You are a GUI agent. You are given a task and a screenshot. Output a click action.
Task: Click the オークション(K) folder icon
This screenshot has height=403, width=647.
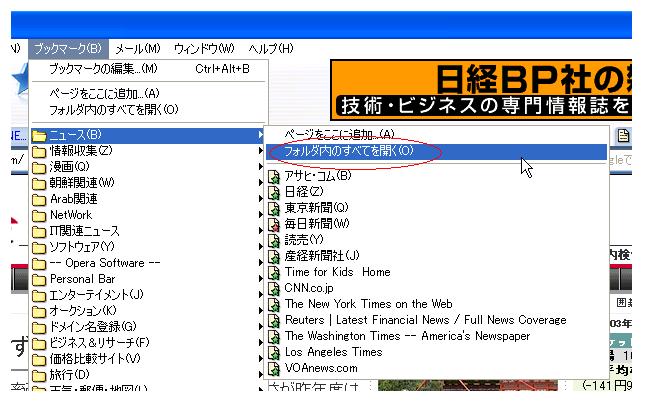39,312
